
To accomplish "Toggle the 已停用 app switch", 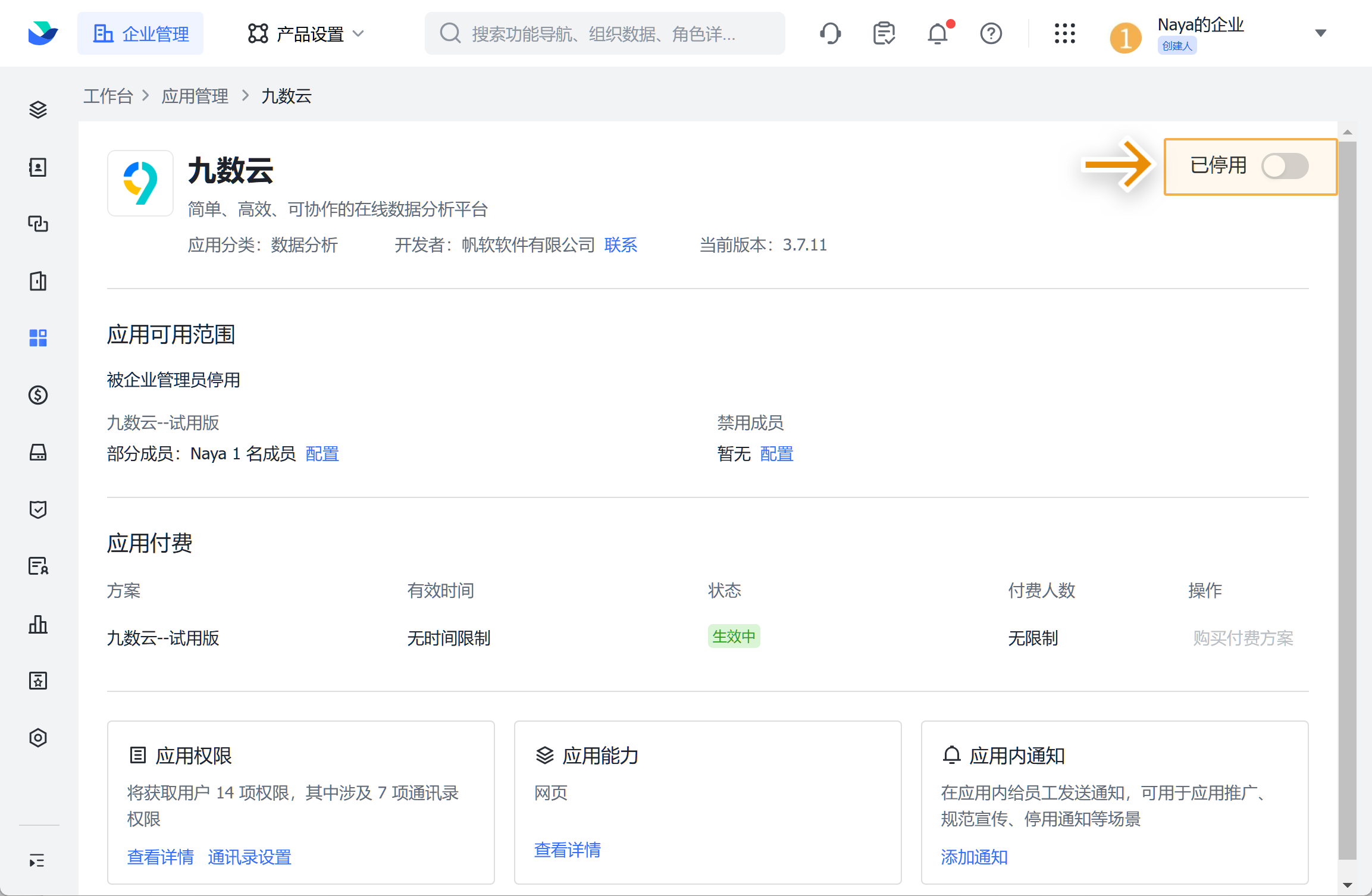I will click(x=1285, y=167).
